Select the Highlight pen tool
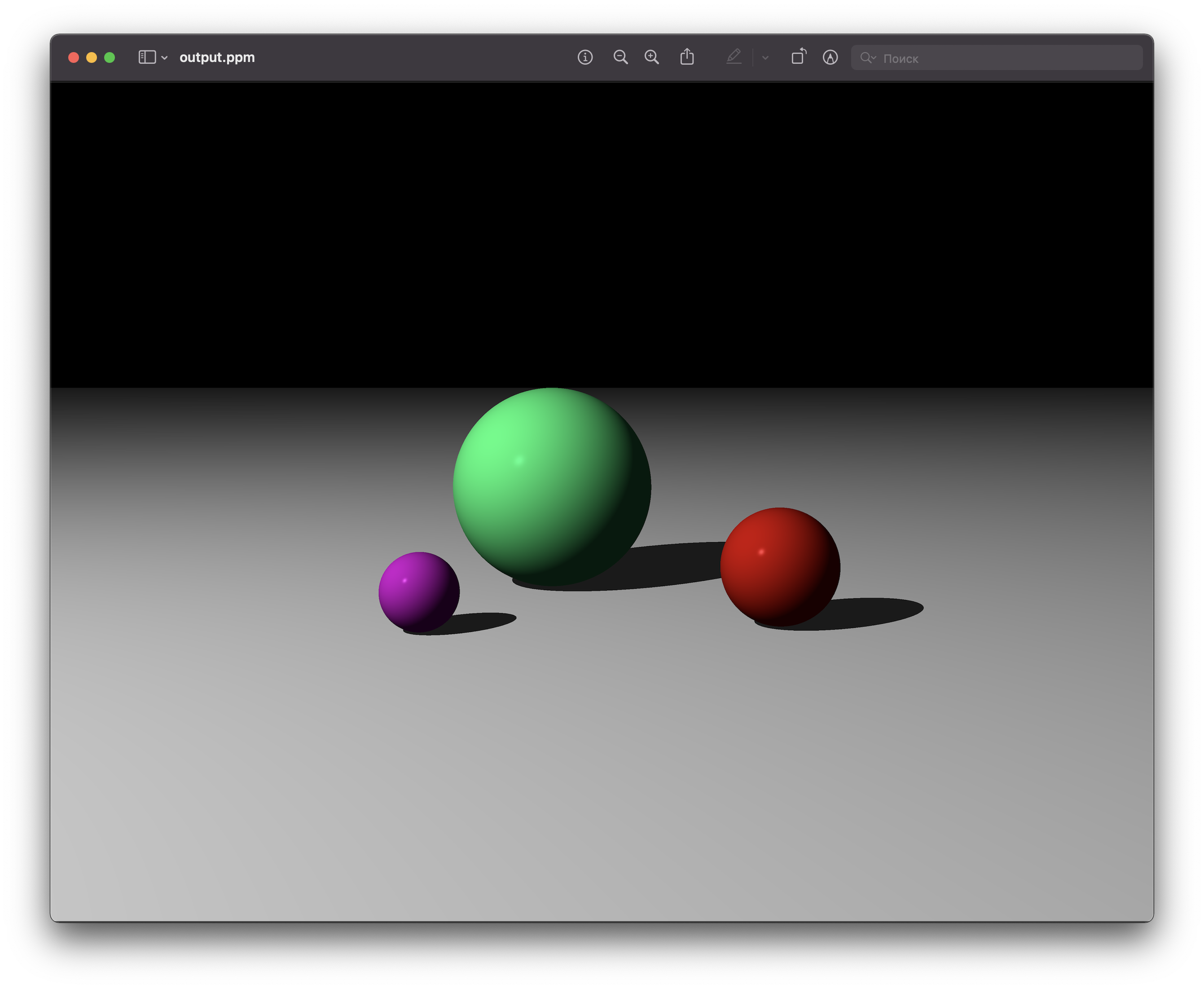This screenshot has height=989, width=1204. [x=733, y=57]
